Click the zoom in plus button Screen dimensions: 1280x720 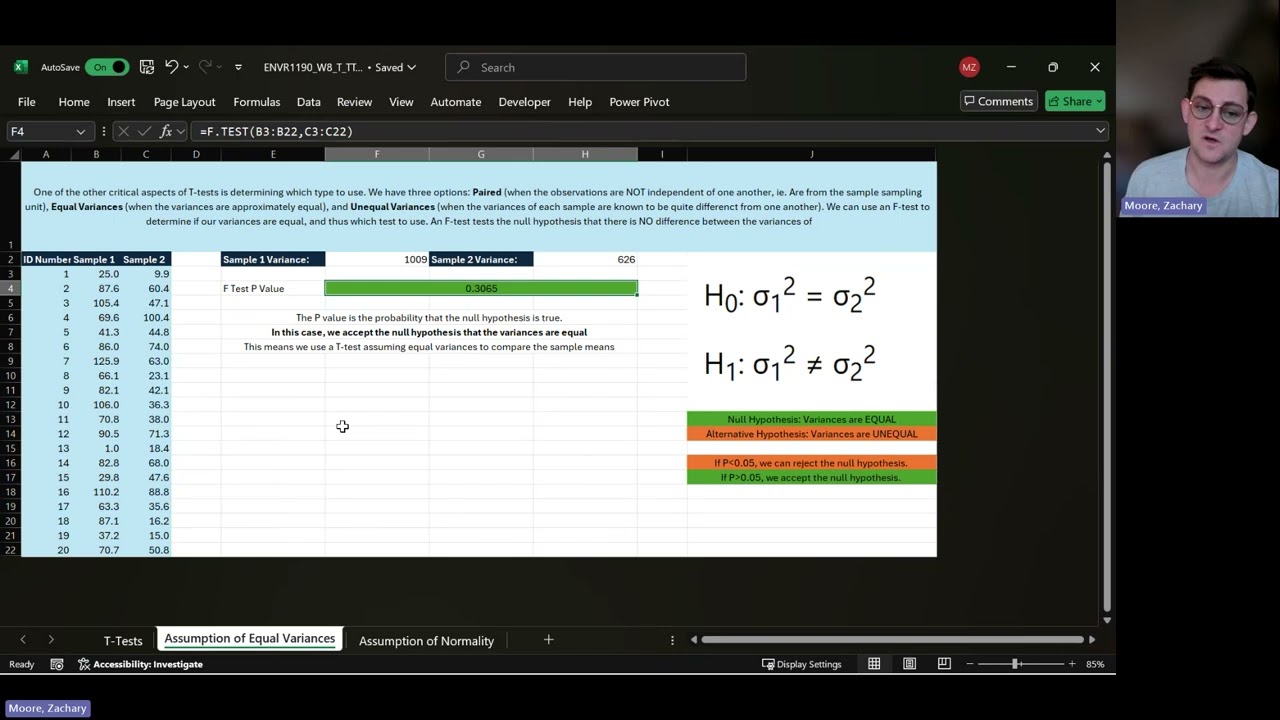1072,664
